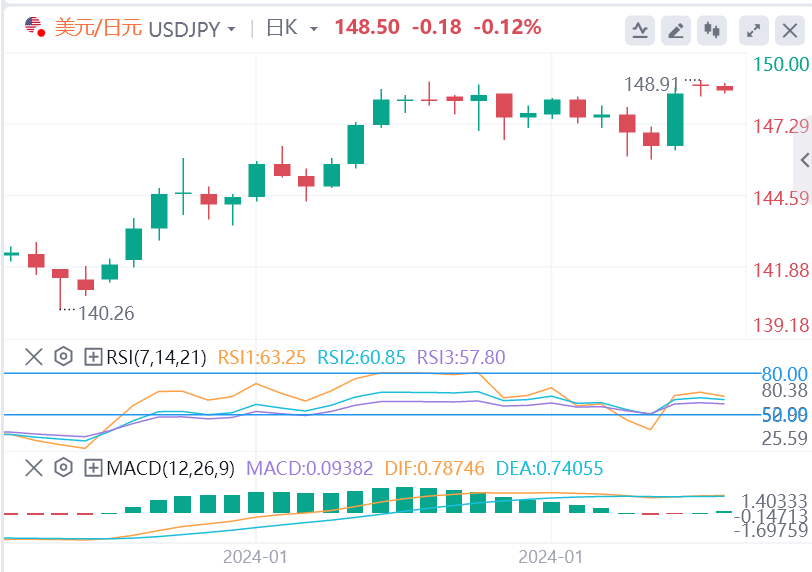Remove the RSI indicator panel

34,356
